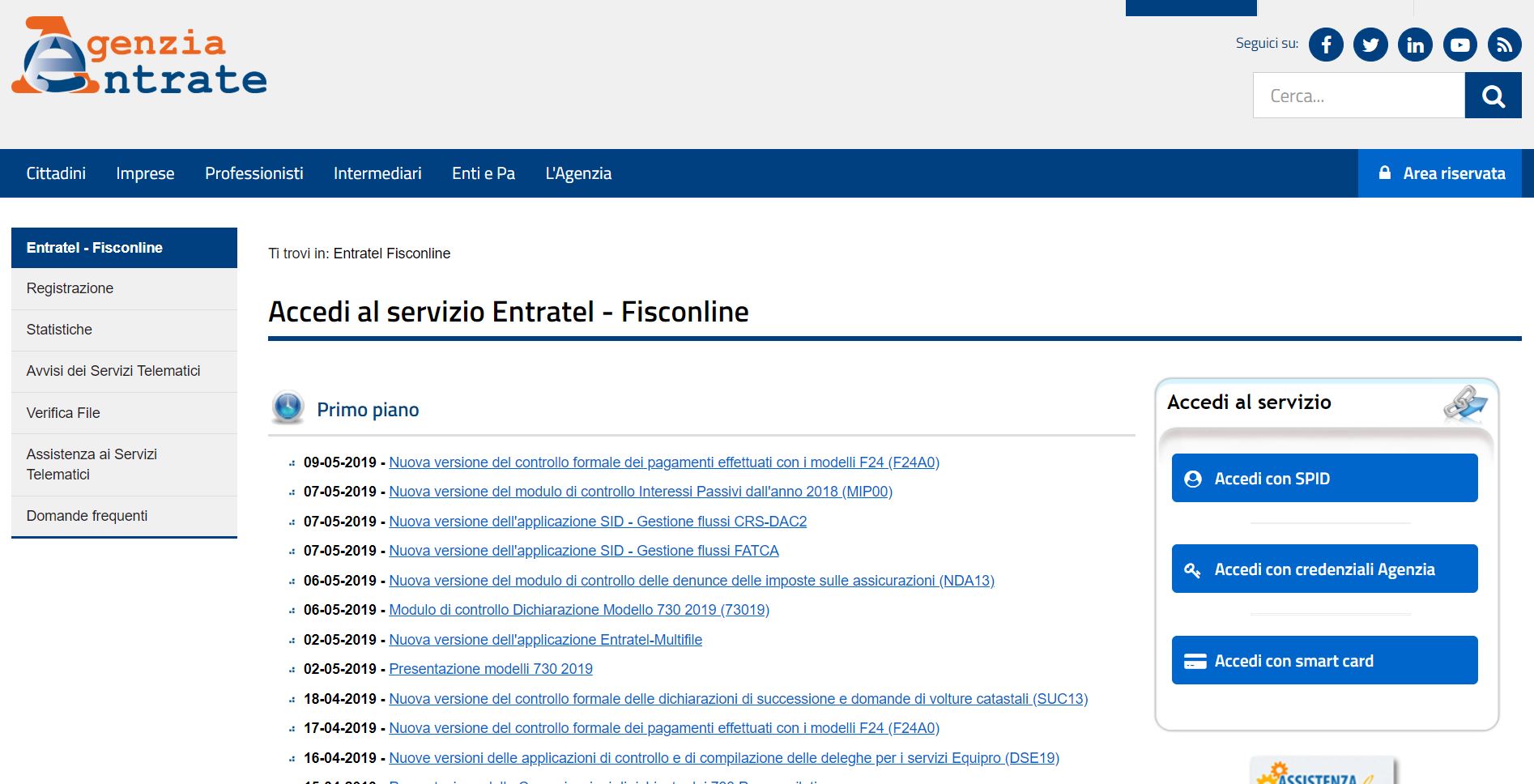
Task: Open the 09-05-2019 F24 (F24A0) controllo formale link
Action: 664,462
